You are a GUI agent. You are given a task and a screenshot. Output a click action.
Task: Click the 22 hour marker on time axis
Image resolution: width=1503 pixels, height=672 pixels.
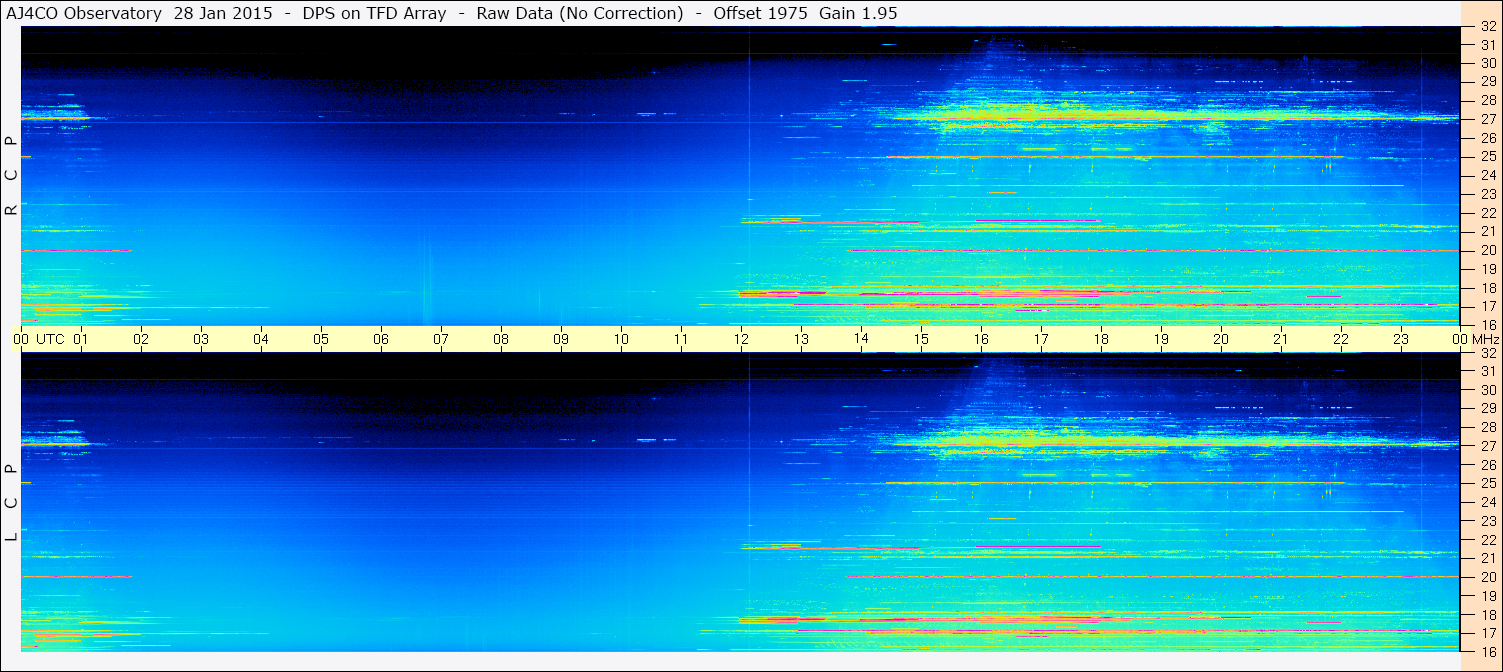coord(1341,339)
